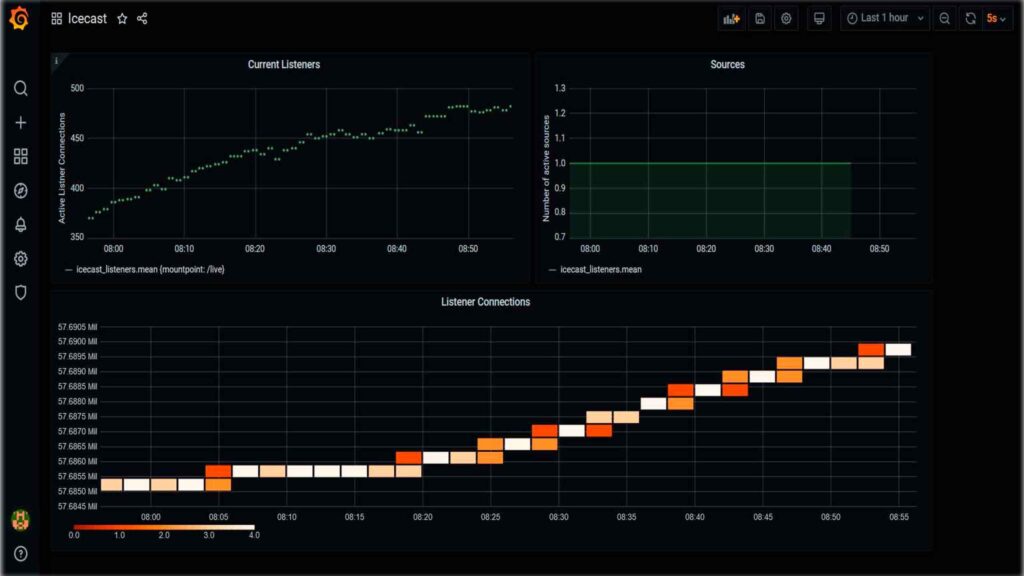1024x576 pixels.
Task: Open the search dashboards icon in sidebar
Action: (x=20, y=88)
